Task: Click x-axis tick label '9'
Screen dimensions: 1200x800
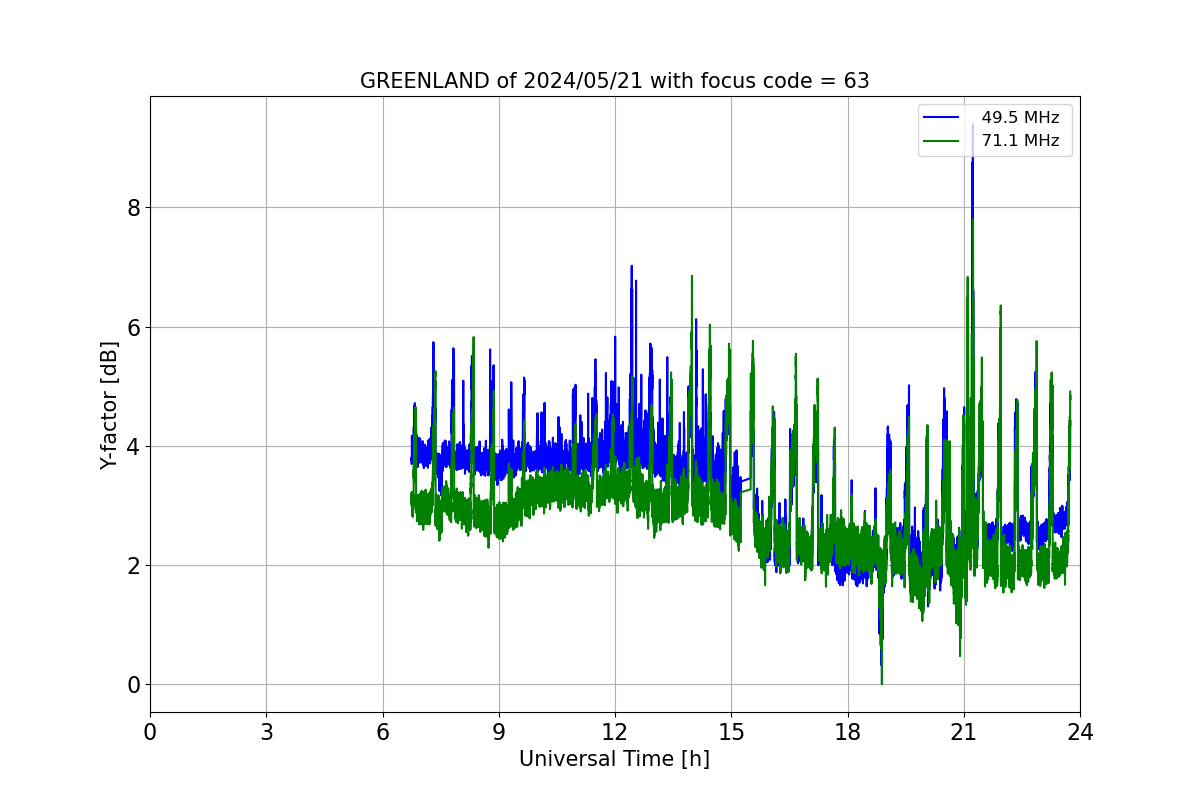Action: (499, 732)
